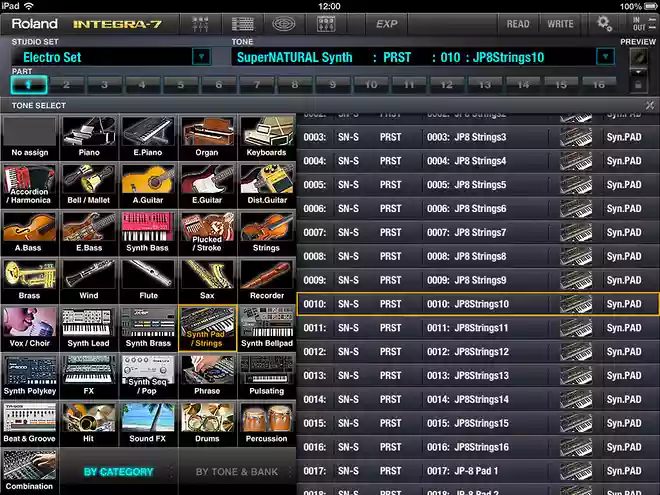660x495 pixels.
Task: Open the Recorder category
Action: (x=266, y=280)
